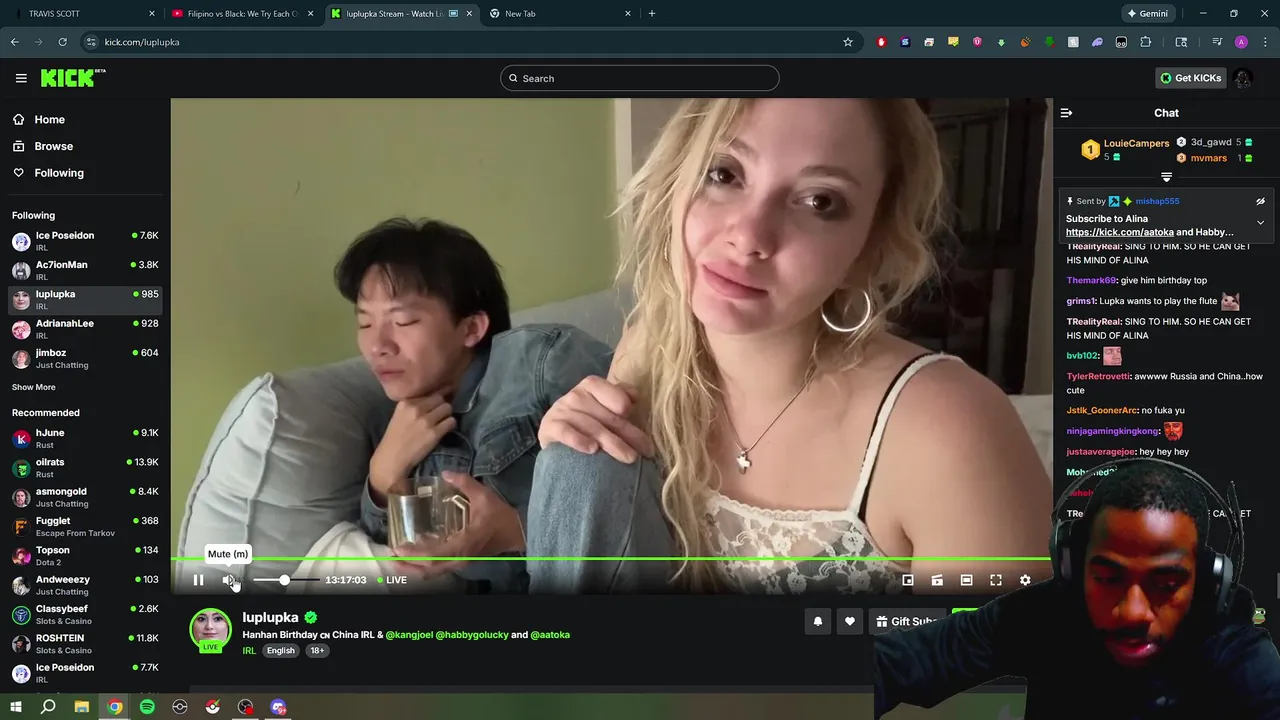Click the address bar URL kick.com/luplupka
1280x720 pixels.
click(142, 42)
